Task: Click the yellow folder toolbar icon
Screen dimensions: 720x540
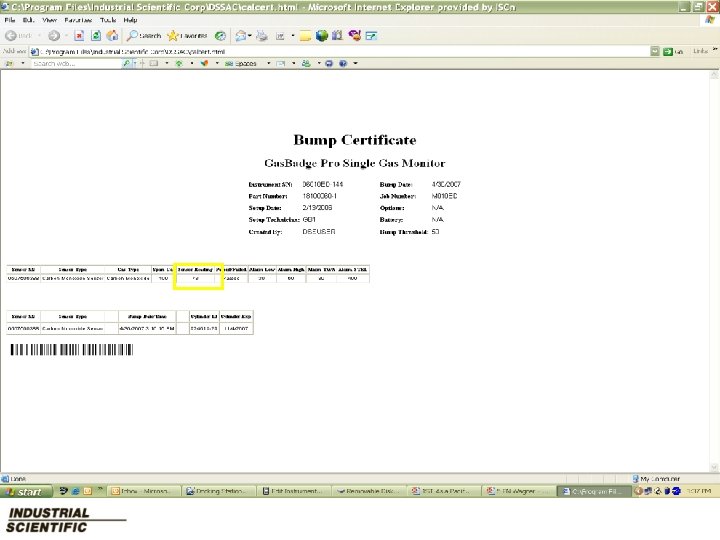Action: [x=305, y=36]
